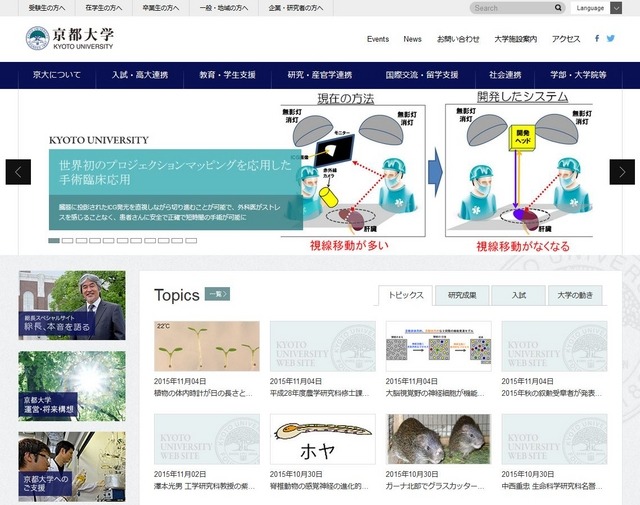Open the 大脳視覚野の神経細胞 topic link

pos(435,394)
